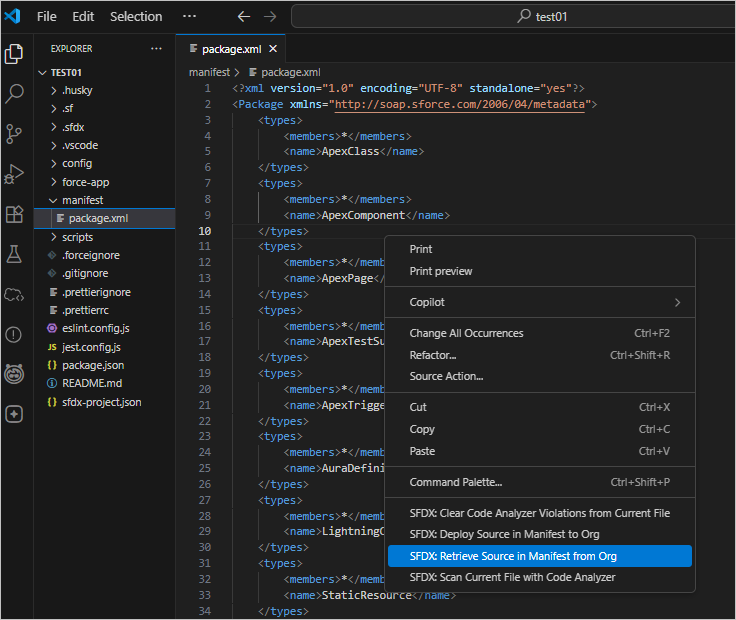Select SFDX: Clear Code Analyzer Violations from Current File
This screenshot has width=736, height=620.
click(x=540, y=513)
